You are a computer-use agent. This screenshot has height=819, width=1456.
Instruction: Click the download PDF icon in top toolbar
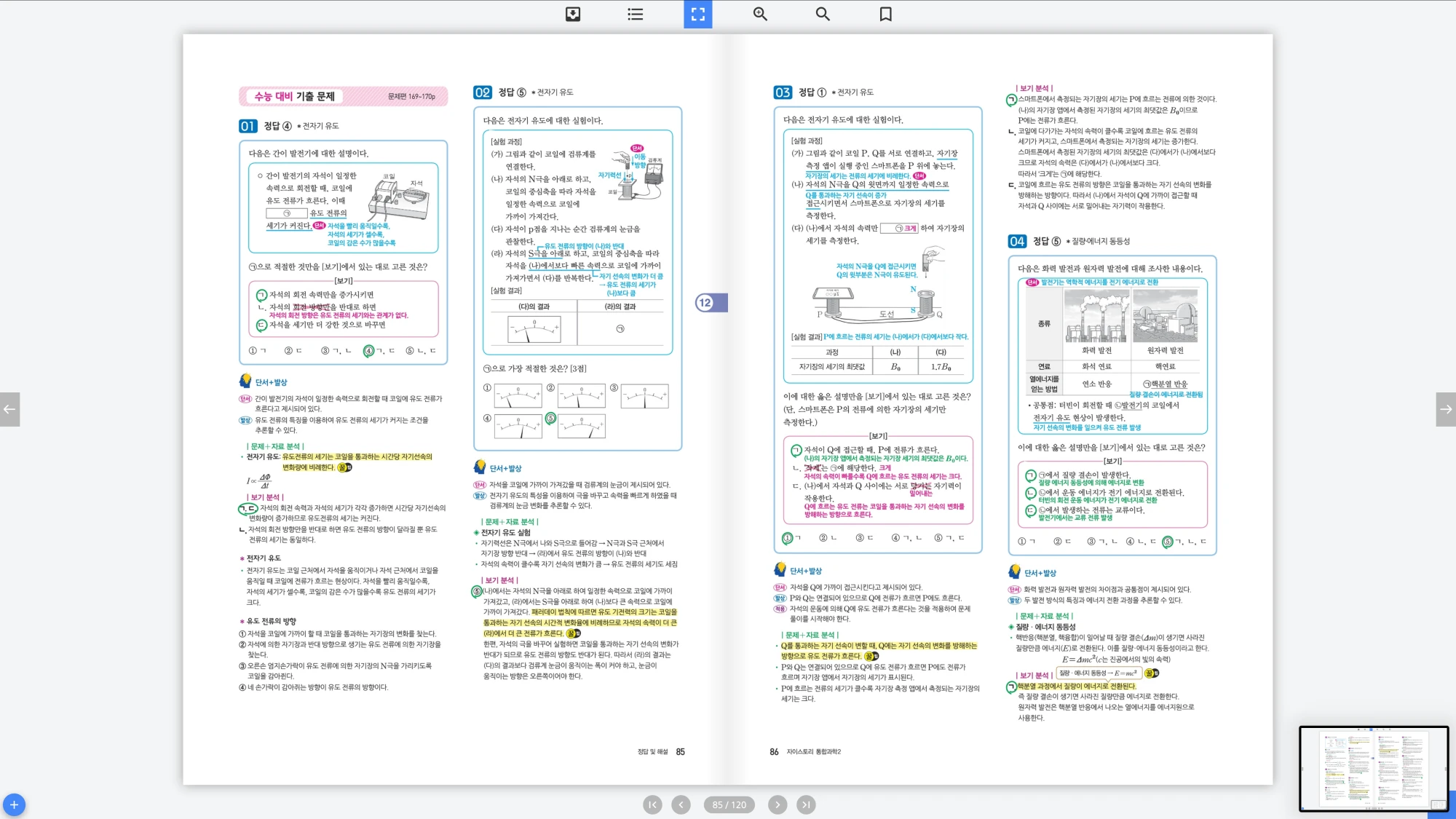point(573,14)
